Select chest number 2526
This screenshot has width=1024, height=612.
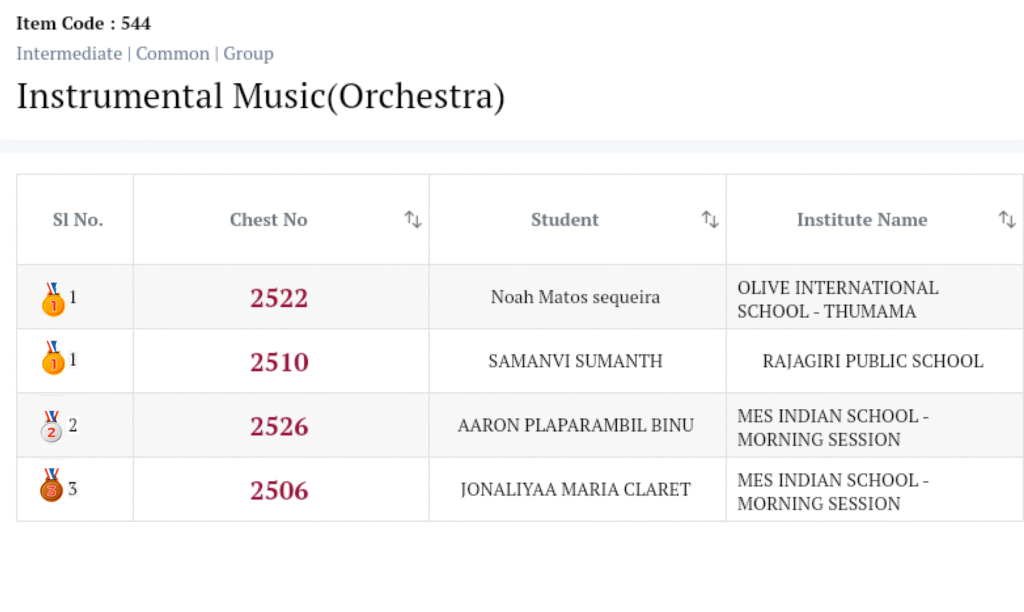(x=279, y=426)
